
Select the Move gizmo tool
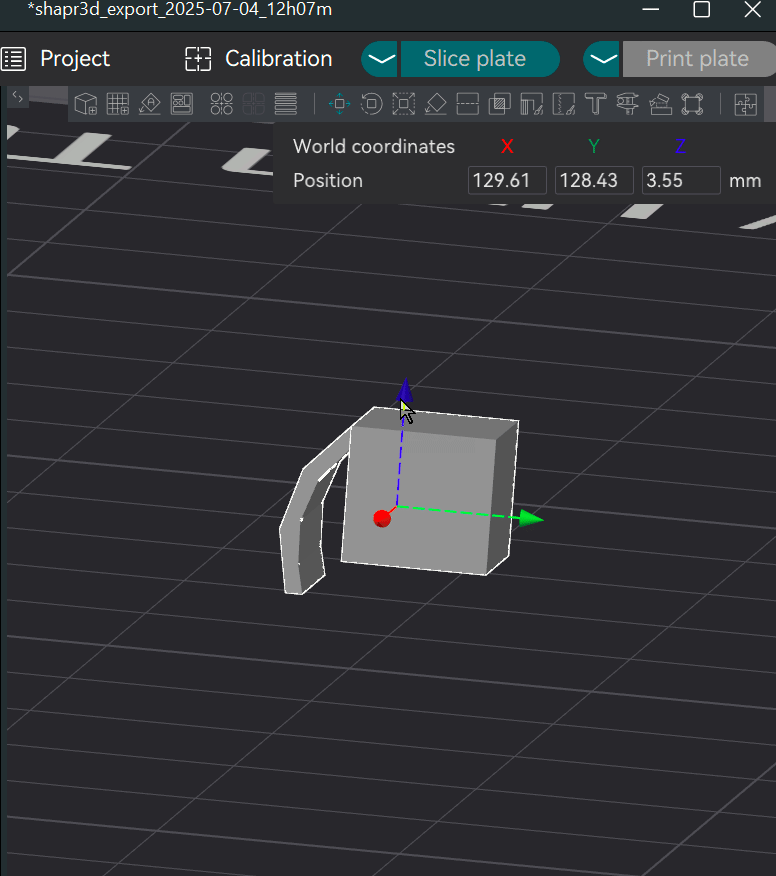339,104
